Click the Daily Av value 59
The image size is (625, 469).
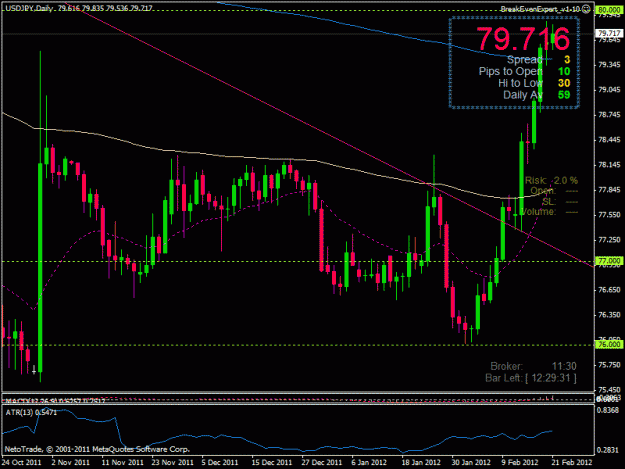click(x=564, y=95)
